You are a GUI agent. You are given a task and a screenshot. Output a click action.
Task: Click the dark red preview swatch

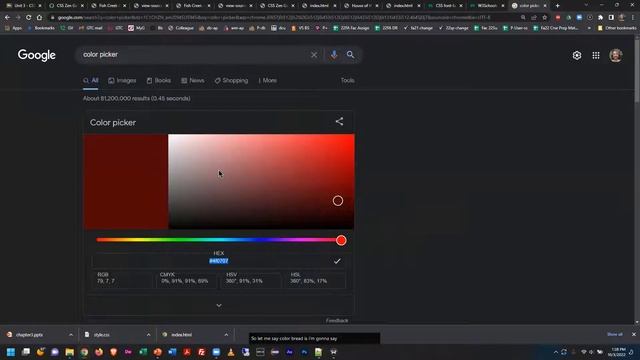(x=126, y=182)
